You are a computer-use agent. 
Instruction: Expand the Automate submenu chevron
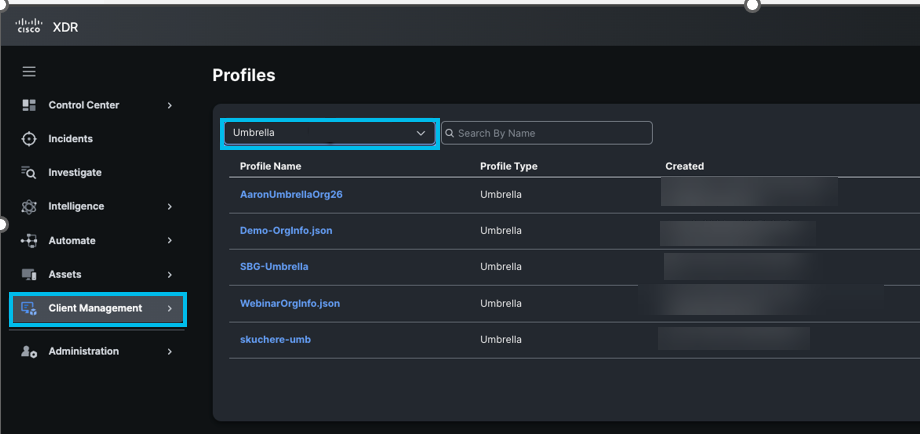170,240
